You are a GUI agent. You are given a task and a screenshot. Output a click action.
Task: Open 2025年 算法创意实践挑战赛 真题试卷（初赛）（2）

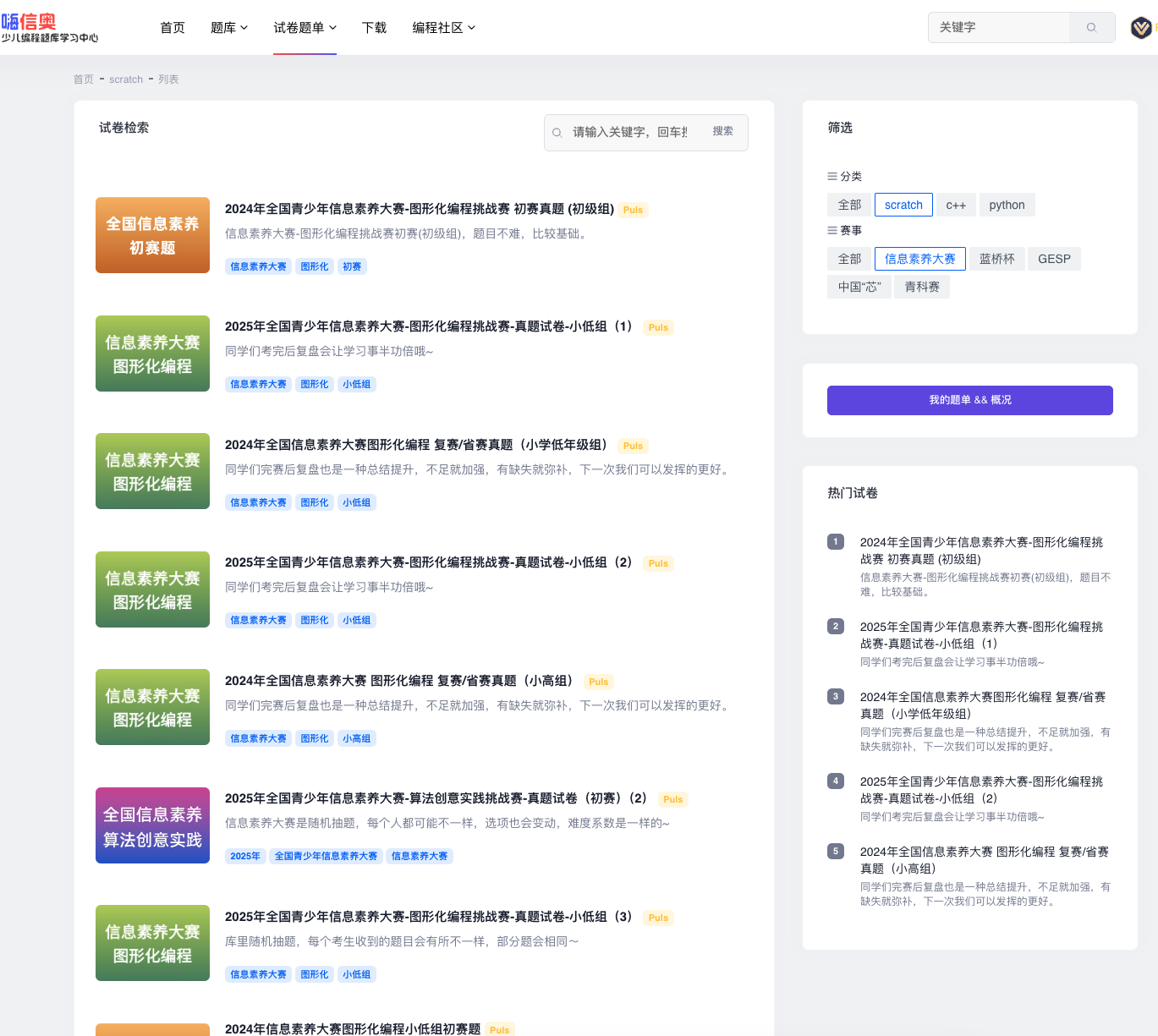click(x=439, y=798)
